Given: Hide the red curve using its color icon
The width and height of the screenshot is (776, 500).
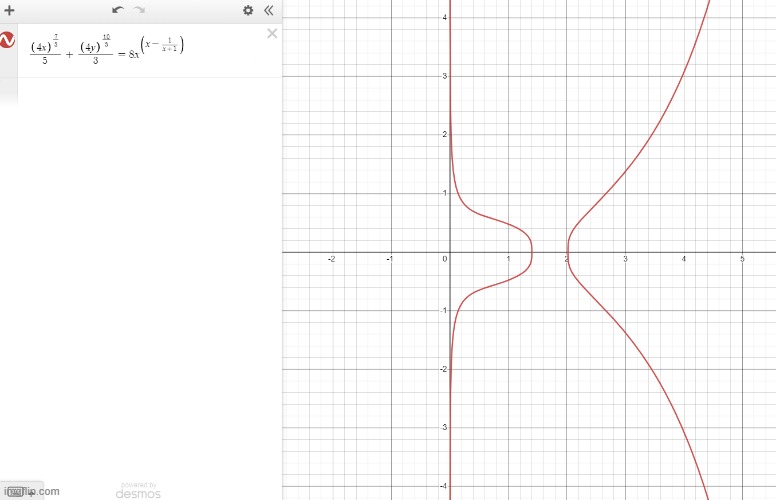Looking at the screenshot, I should pyautogui.click(x=8, y=41).
